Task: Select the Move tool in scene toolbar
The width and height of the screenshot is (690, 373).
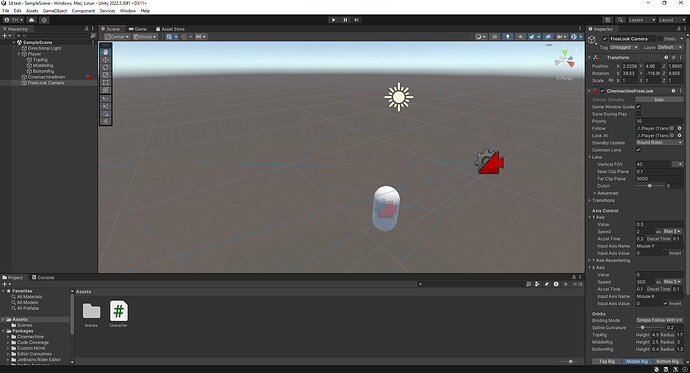Action: pyautogui.click(x=106, y=59)
